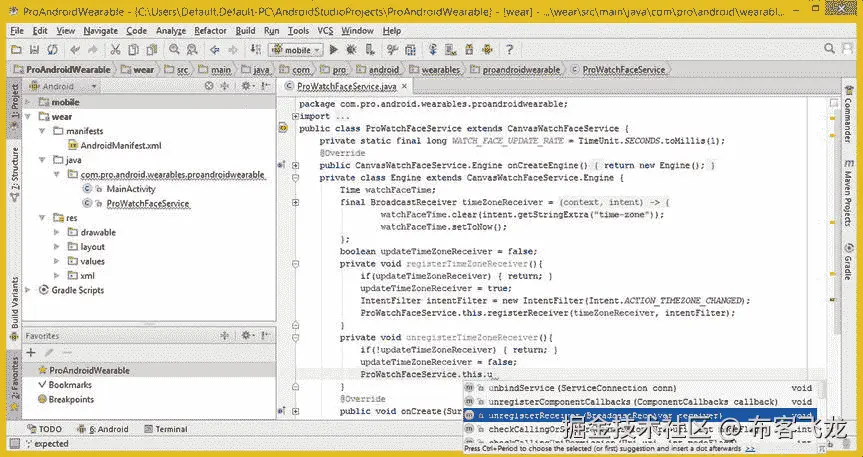Click the Project Structure icon
This screenshot has width=863, height=457.
point(410,50)
